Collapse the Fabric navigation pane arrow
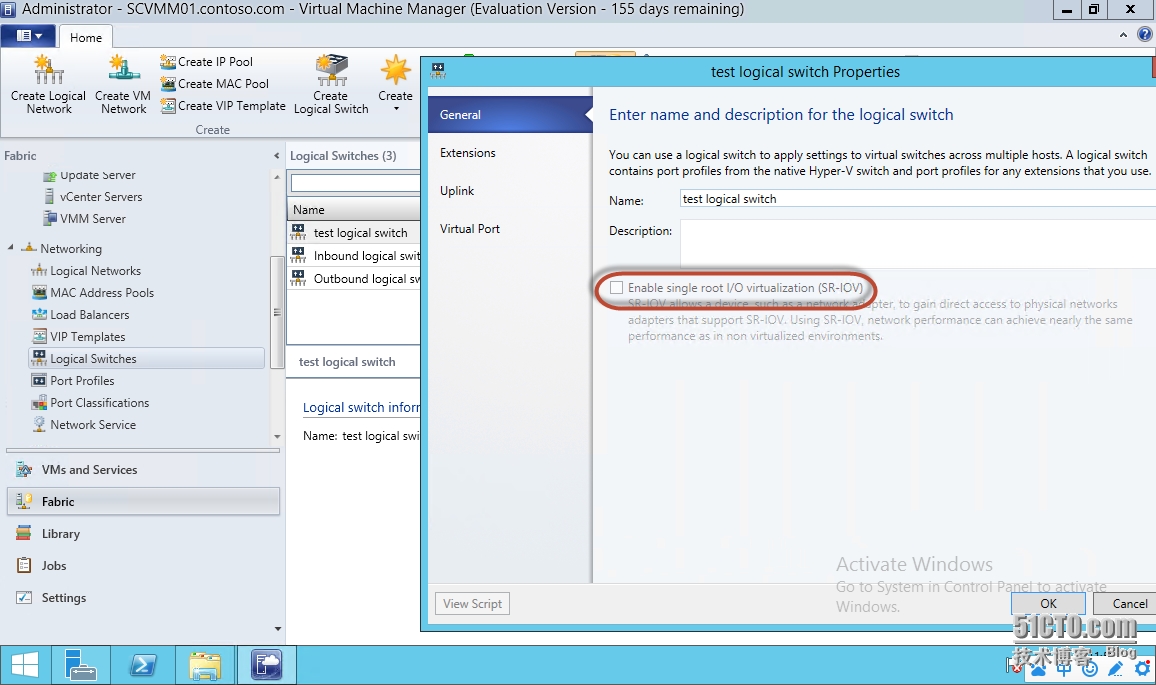 pos(276,156)
